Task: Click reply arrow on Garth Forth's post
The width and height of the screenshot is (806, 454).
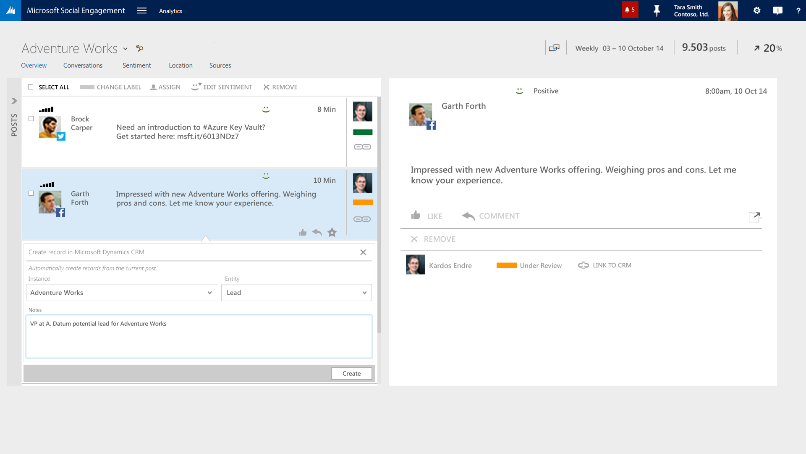Action: (x=317, y=232)
